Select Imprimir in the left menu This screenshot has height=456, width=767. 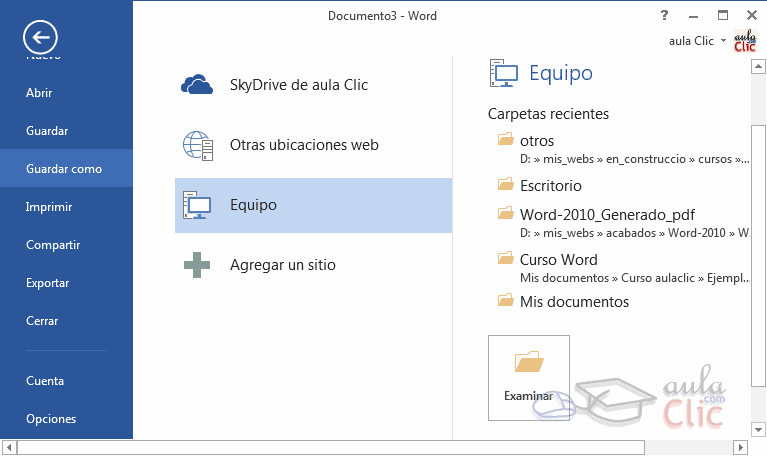(49, 207)
